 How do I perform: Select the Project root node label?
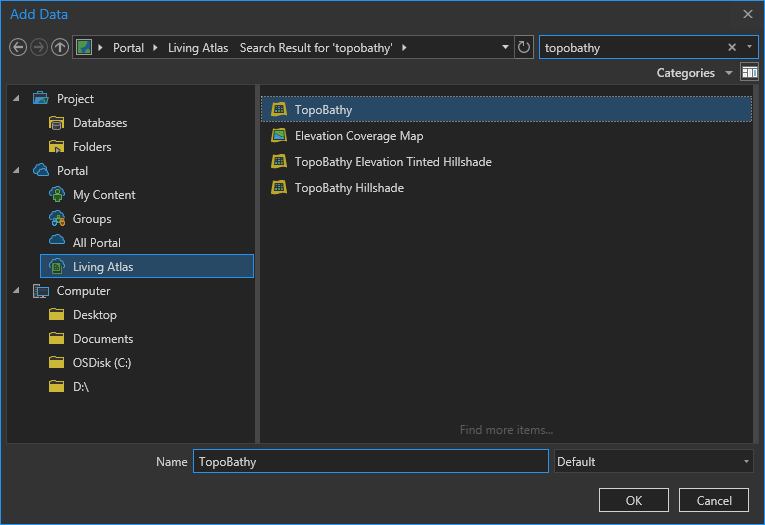[x=75, y=99]
